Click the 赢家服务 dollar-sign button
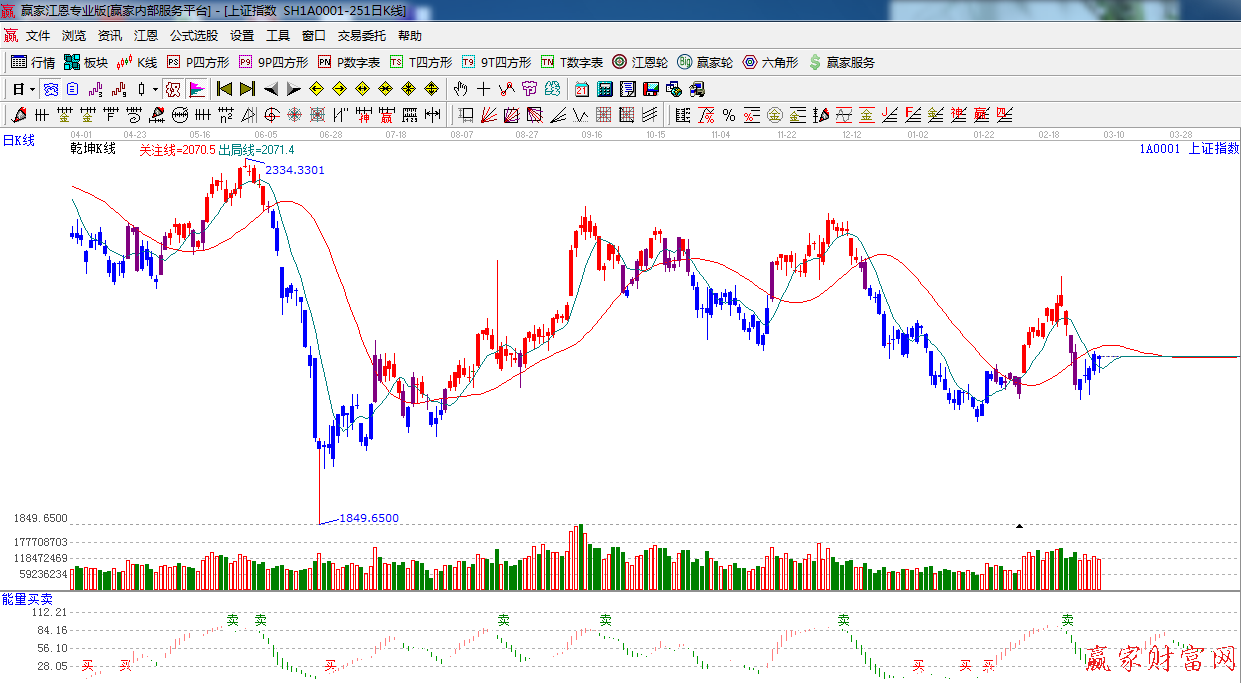This screenshot has height=683, width=1241. pos(841,62)
